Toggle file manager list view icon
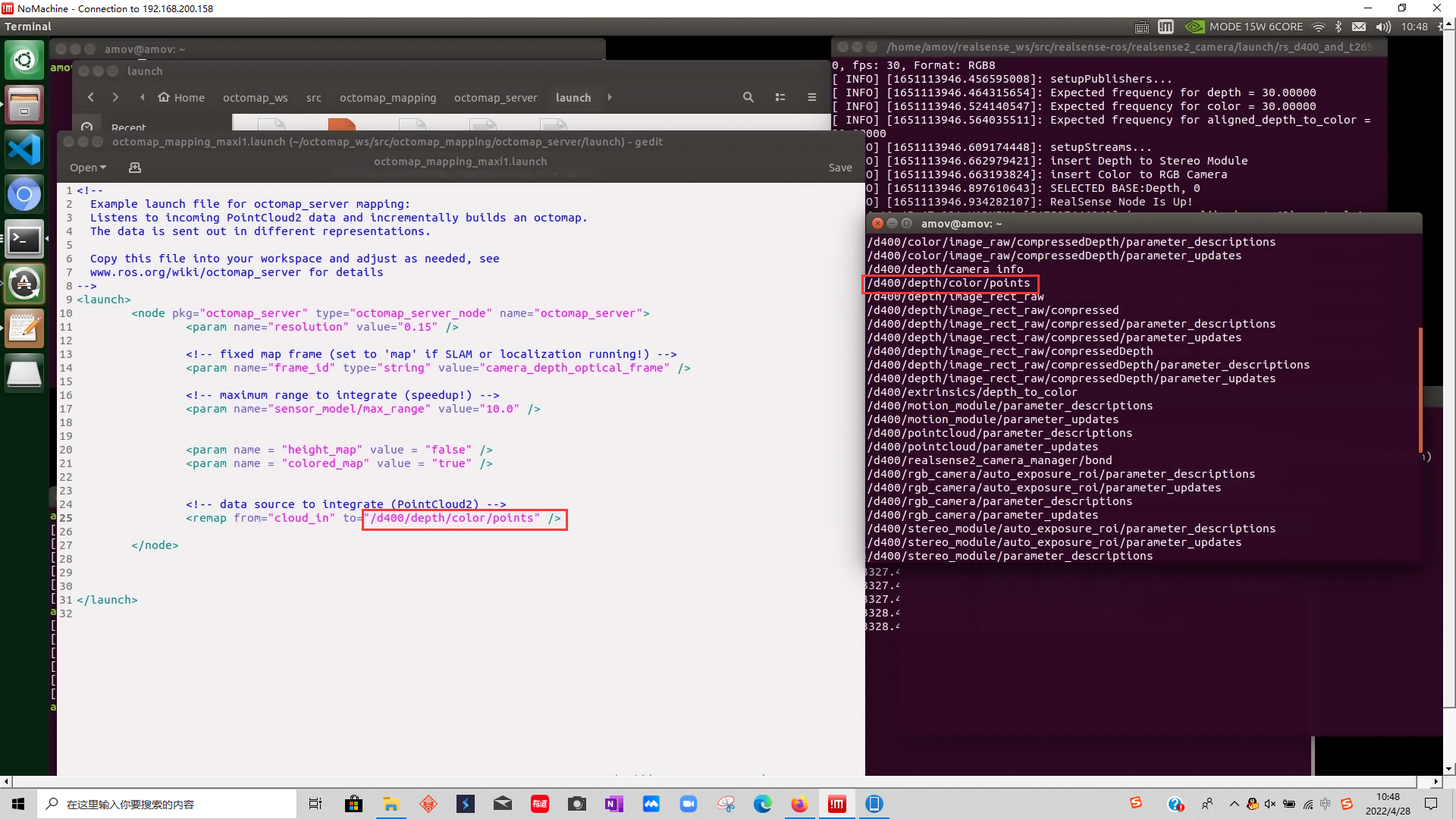 click(780, 97)
